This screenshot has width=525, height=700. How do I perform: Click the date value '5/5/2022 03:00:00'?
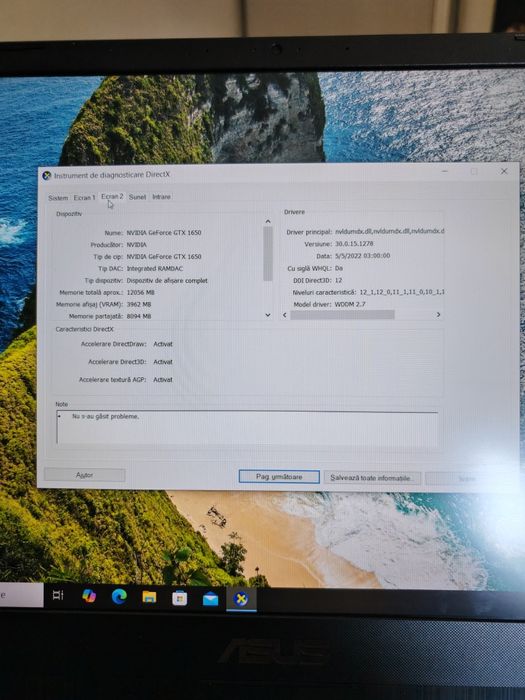(x=362, y=256)
